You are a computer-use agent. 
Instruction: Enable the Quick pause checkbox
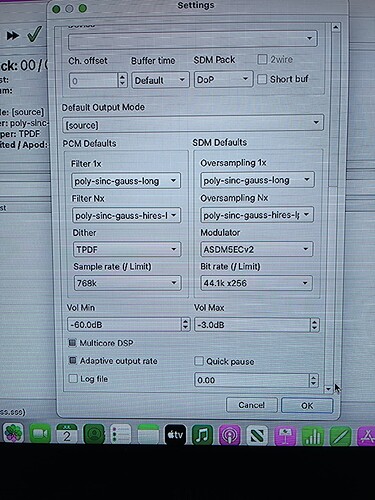point(199,361)
